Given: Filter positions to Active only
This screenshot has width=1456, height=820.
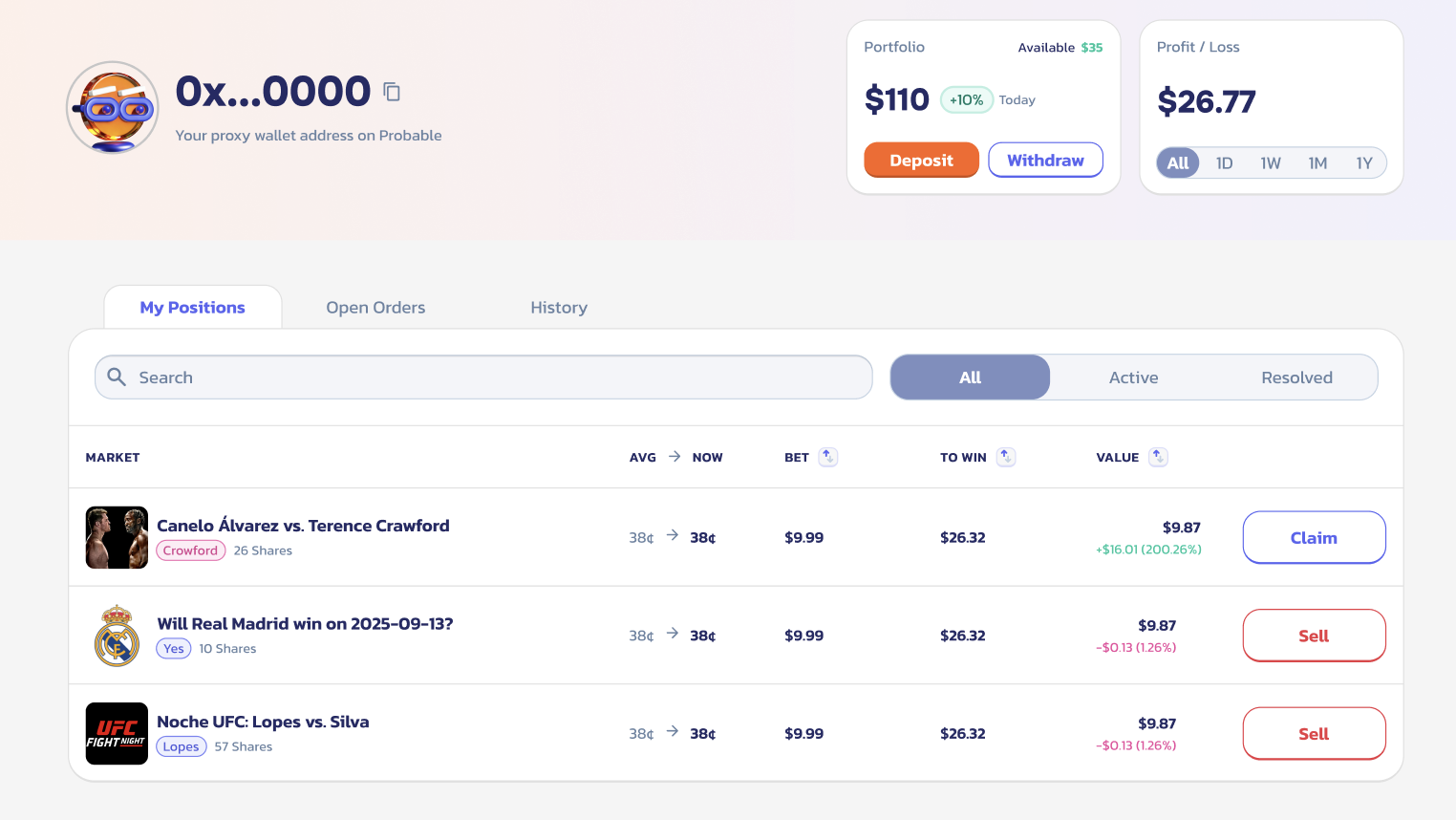Looking at the screenshot, I should point(1133,378).
